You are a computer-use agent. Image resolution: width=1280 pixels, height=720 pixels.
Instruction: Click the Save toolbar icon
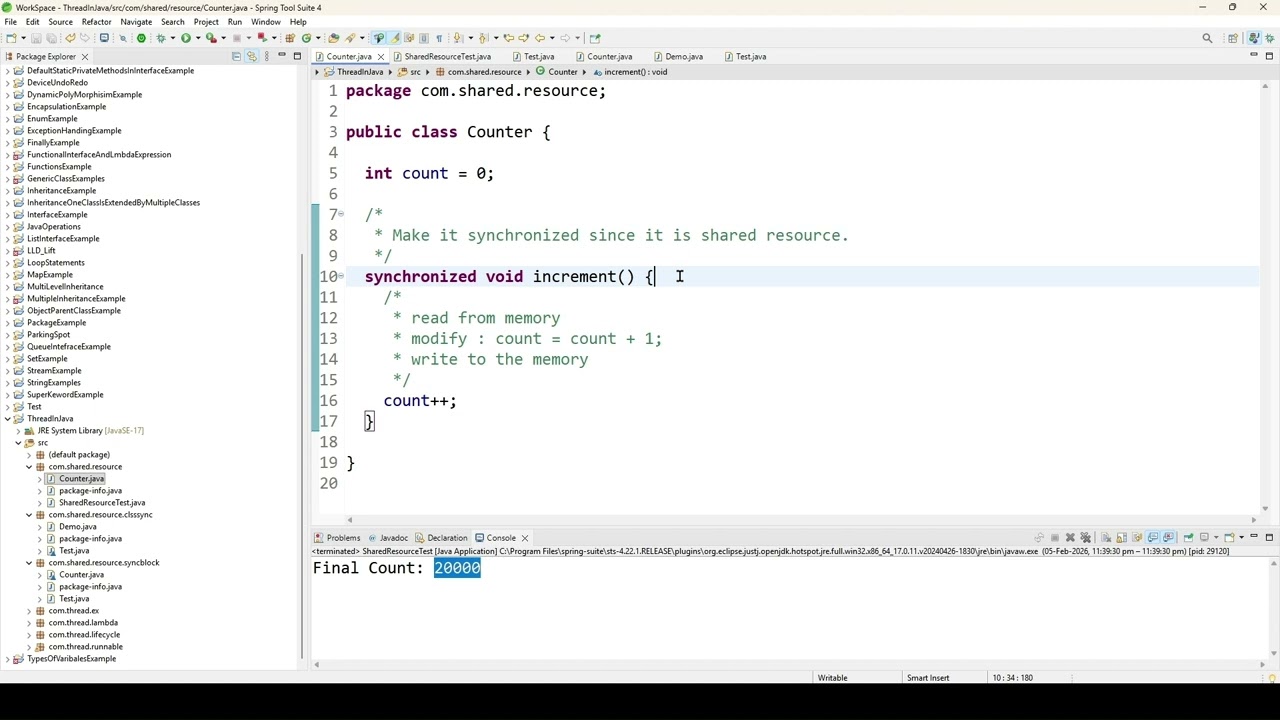[36, 38]
